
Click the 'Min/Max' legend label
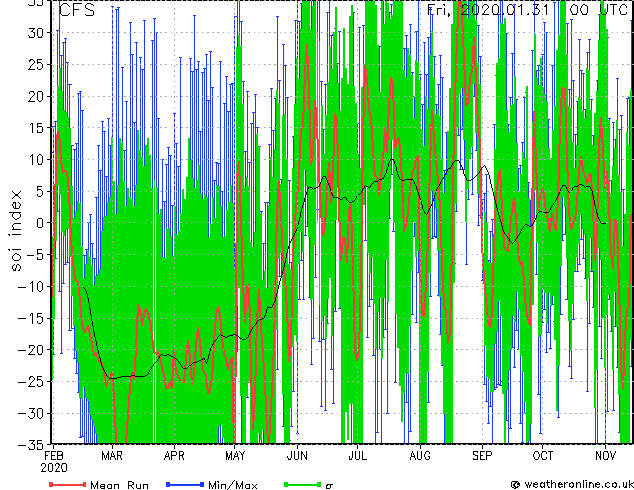coord(232,485)
